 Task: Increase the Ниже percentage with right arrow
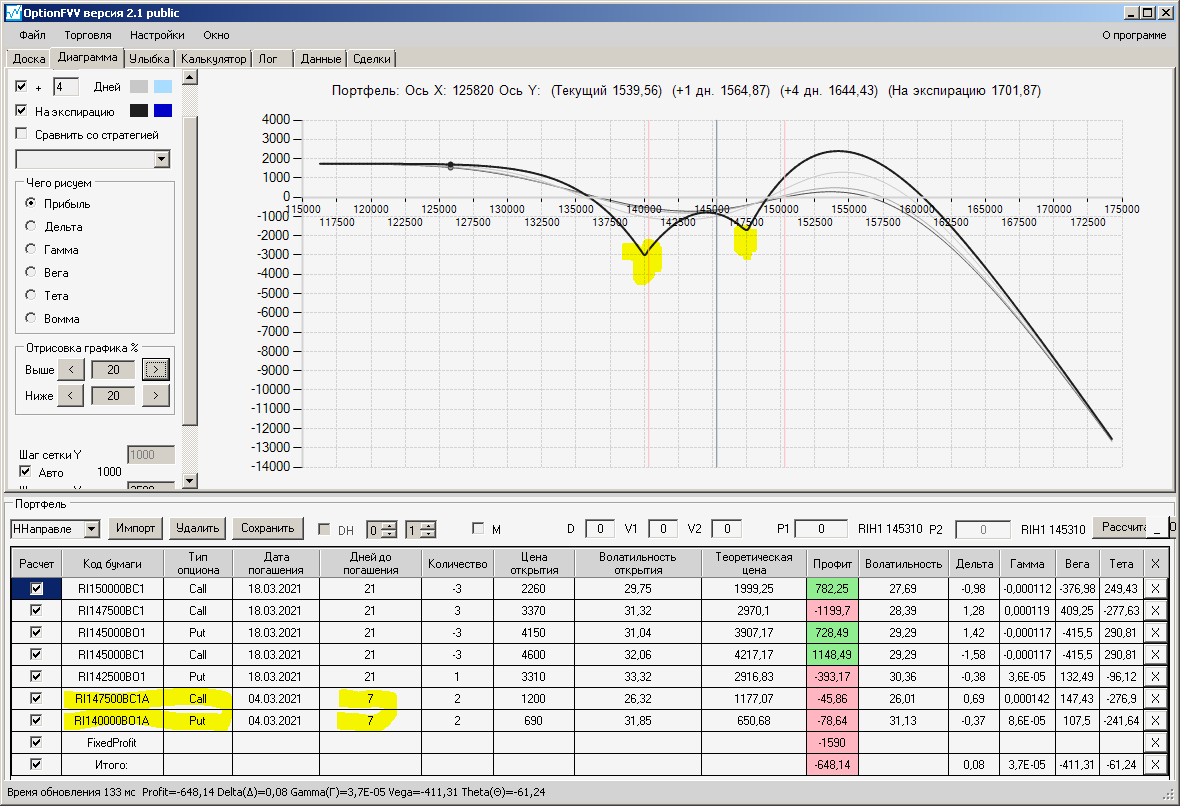[156, 395]
